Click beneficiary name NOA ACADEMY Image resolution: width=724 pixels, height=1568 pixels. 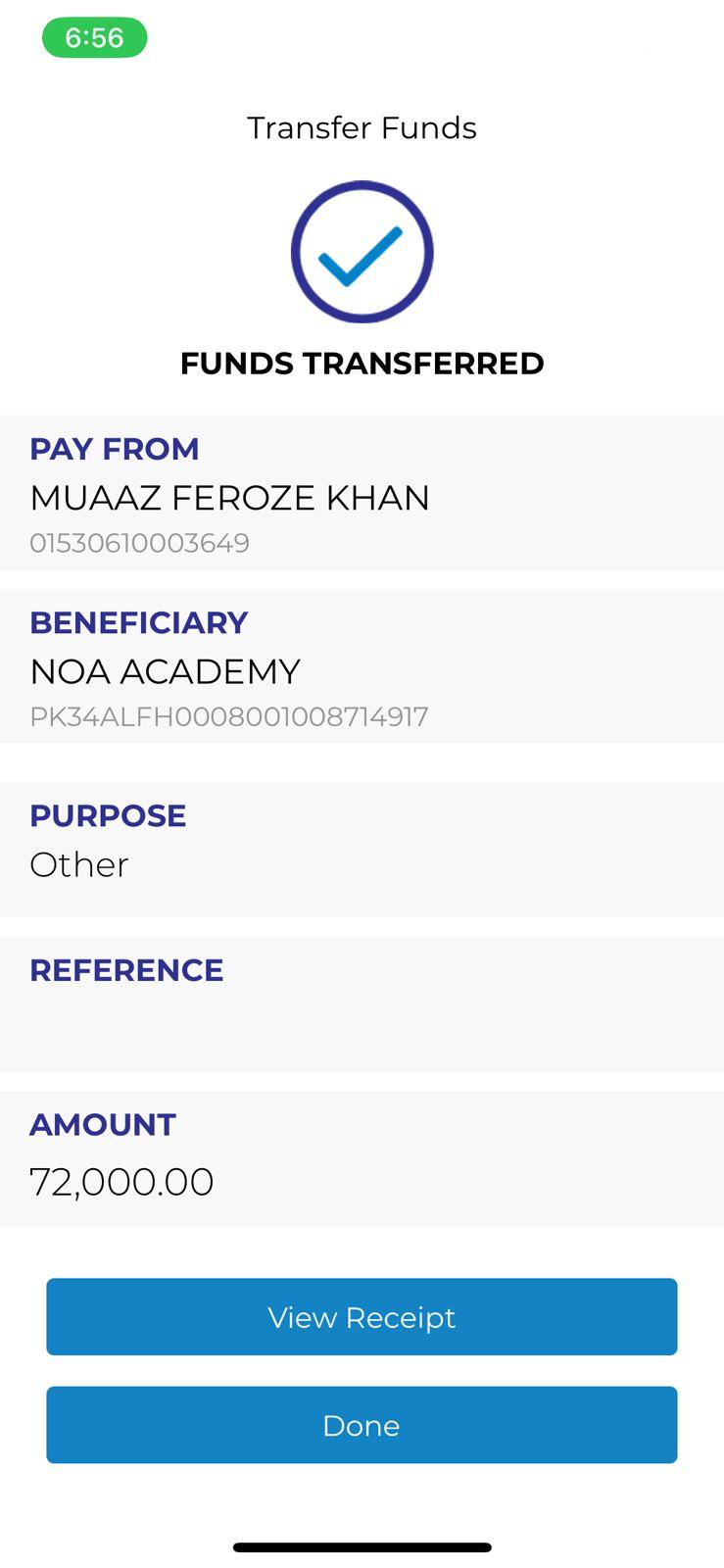tap(165, 671)
